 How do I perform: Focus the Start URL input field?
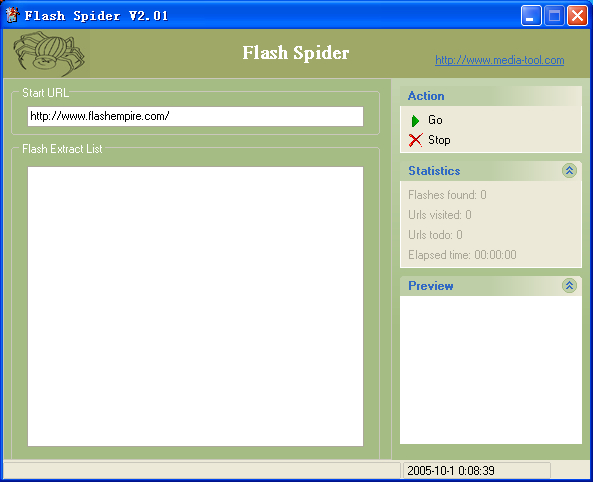[x=196, y=116]
